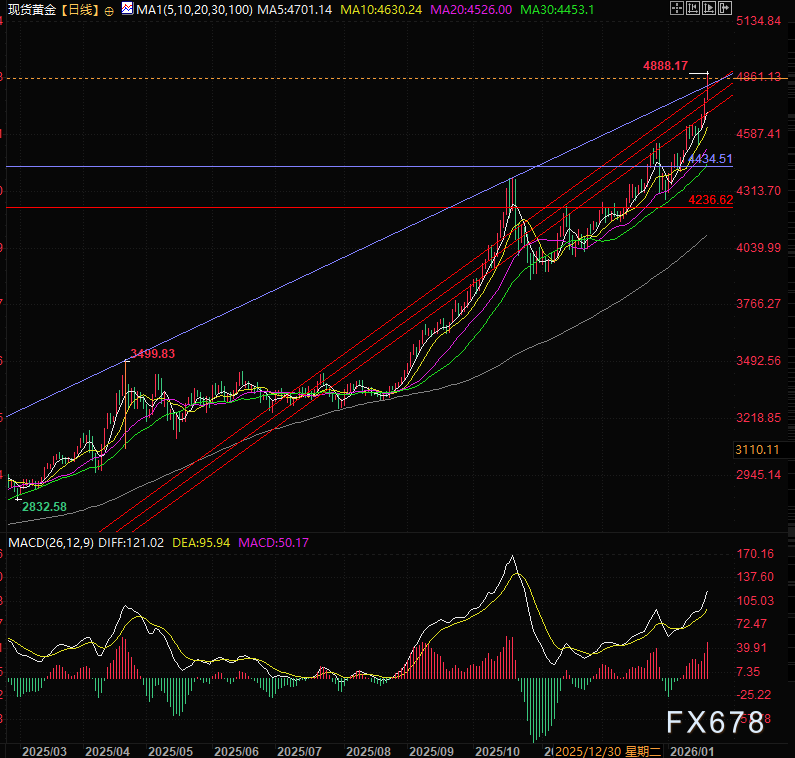
Task: Click the 4587.41 price axis value
Action: tap(758, 134)
